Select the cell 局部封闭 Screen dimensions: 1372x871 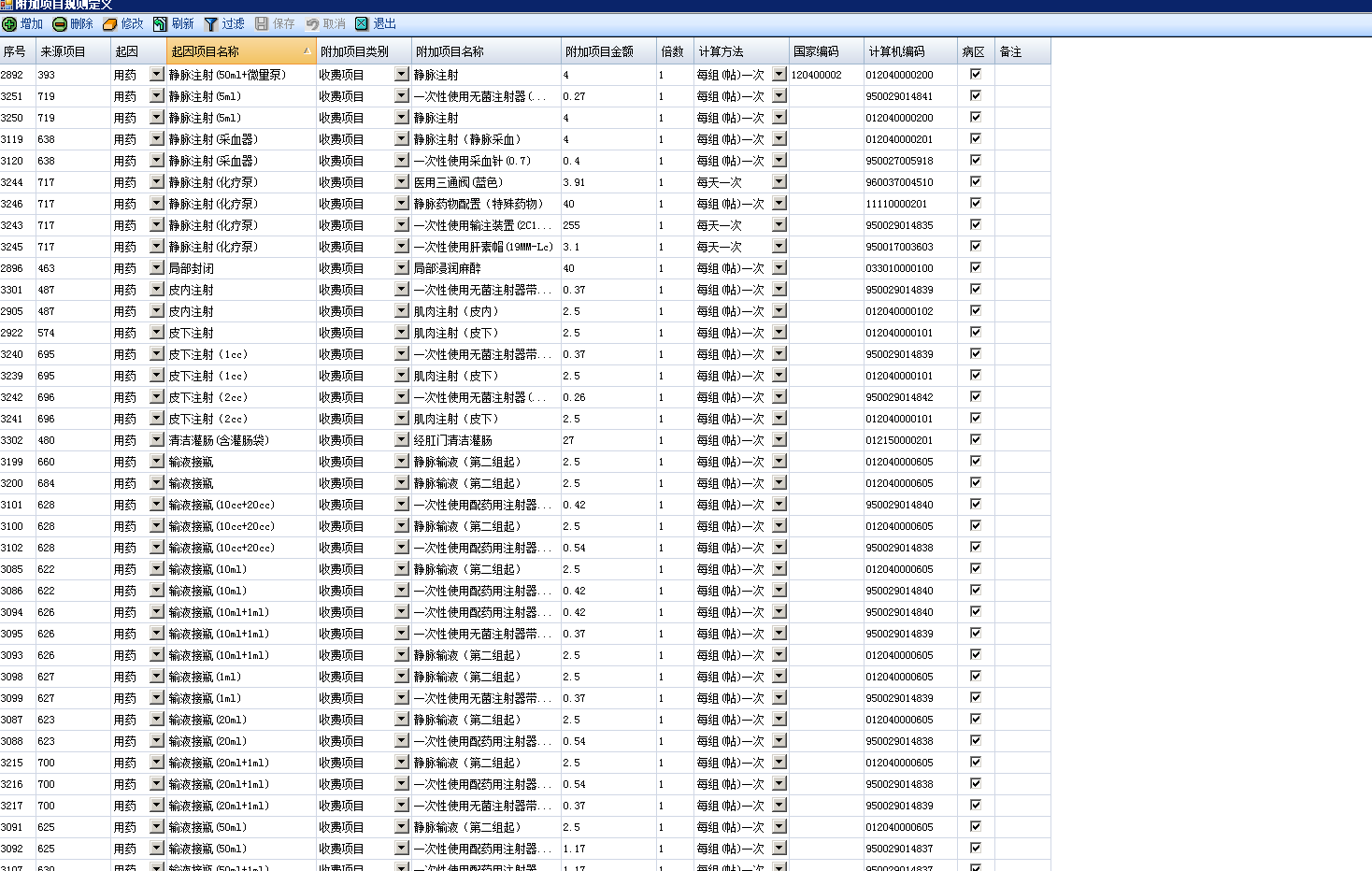[242, 268]
